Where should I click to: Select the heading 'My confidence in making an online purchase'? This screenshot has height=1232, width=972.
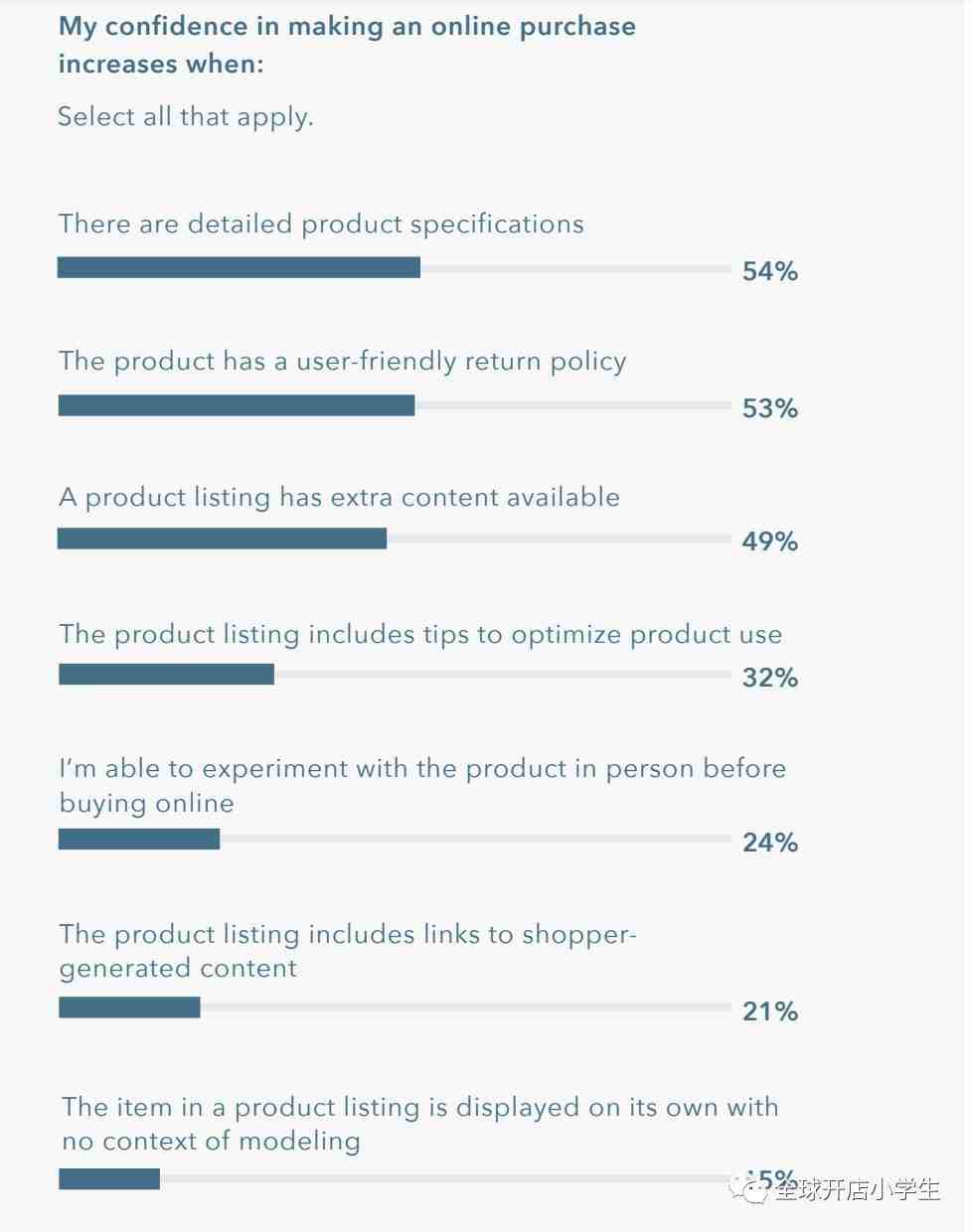pos(347,27)
